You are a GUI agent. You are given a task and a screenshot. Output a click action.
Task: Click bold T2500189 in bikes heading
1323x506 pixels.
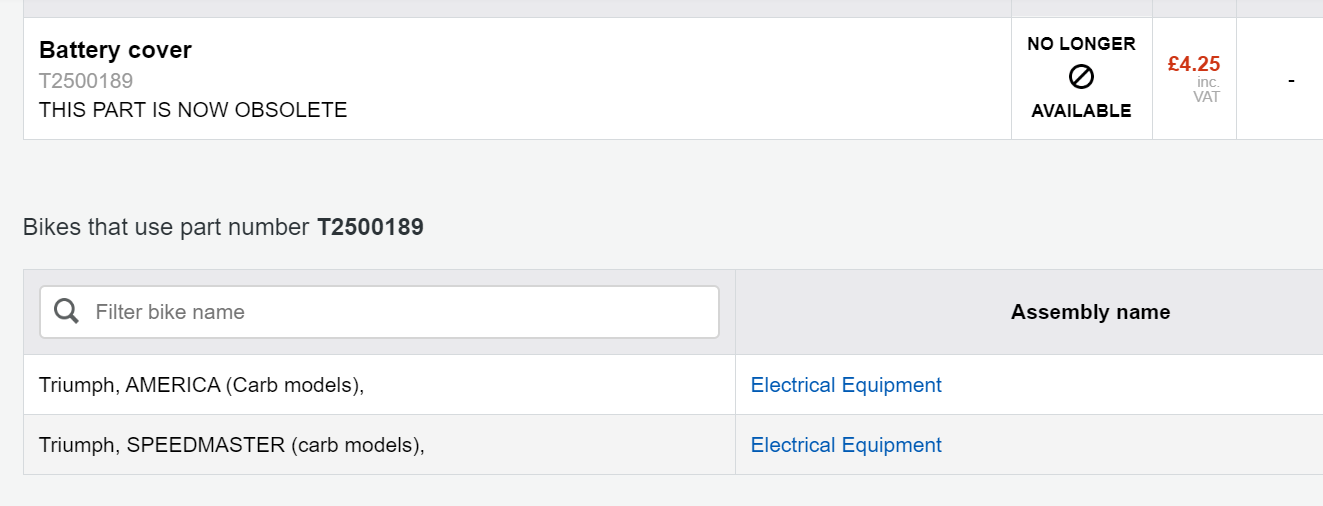pos(370,228)
